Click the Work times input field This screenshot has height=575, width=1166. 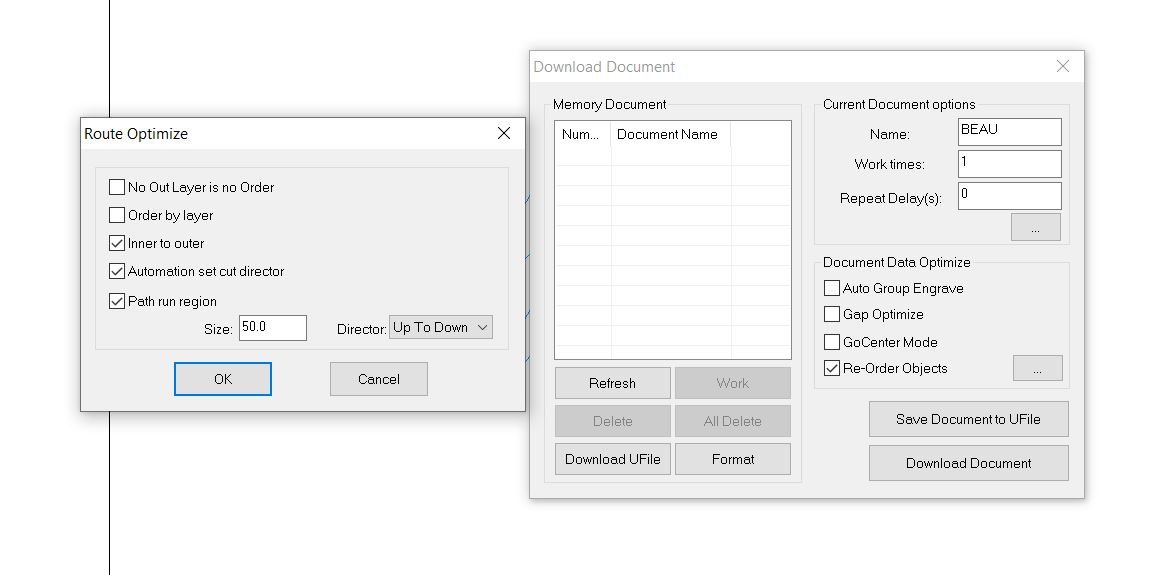coord(1008,163)
